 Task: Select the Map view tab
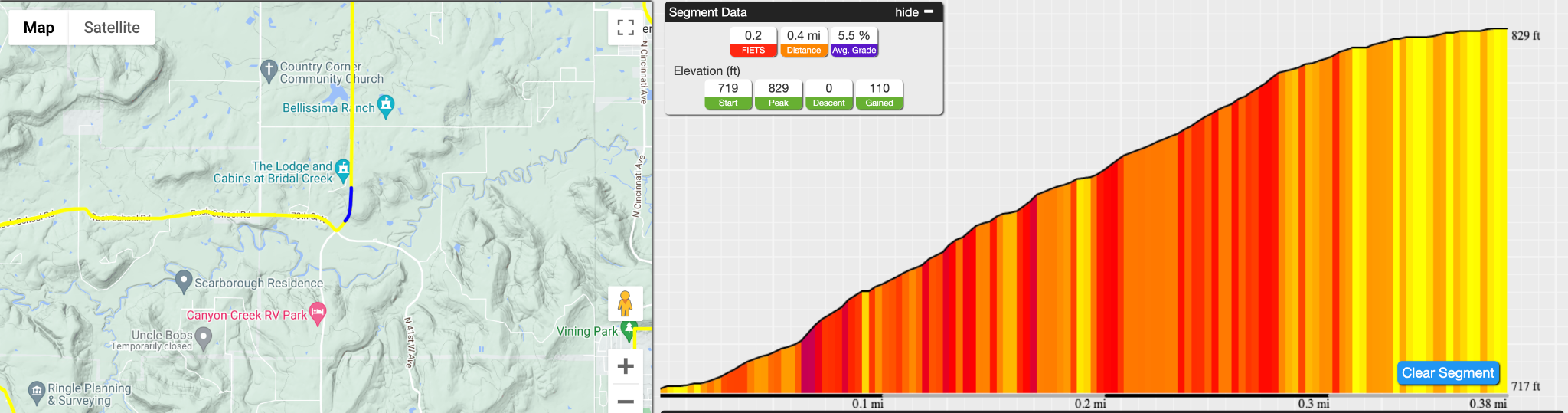point(39,28)
